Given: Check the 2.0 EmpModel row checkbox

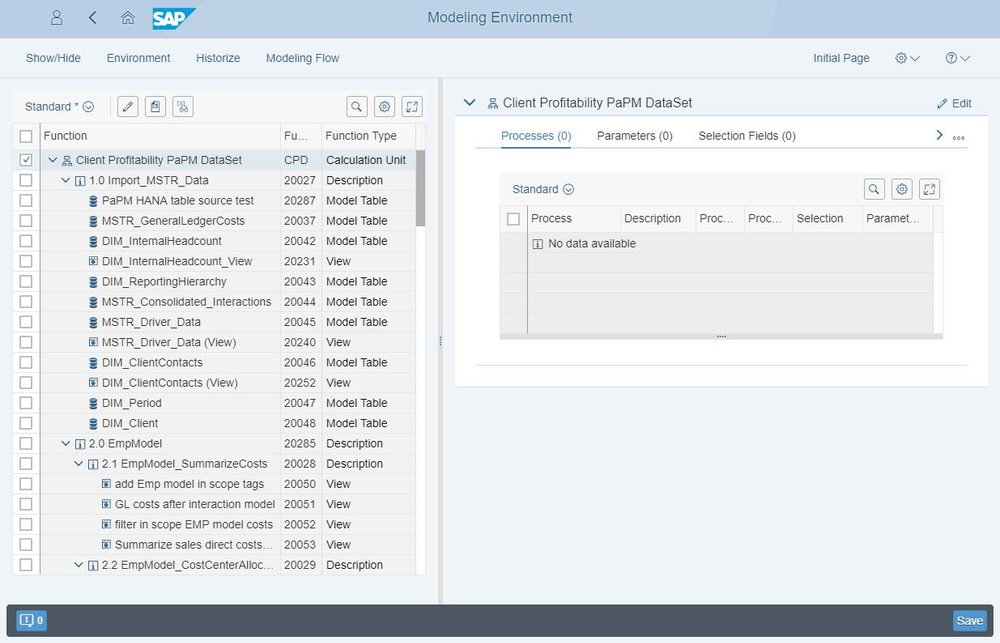Looking at the screenshot, I should coord(26,443).
